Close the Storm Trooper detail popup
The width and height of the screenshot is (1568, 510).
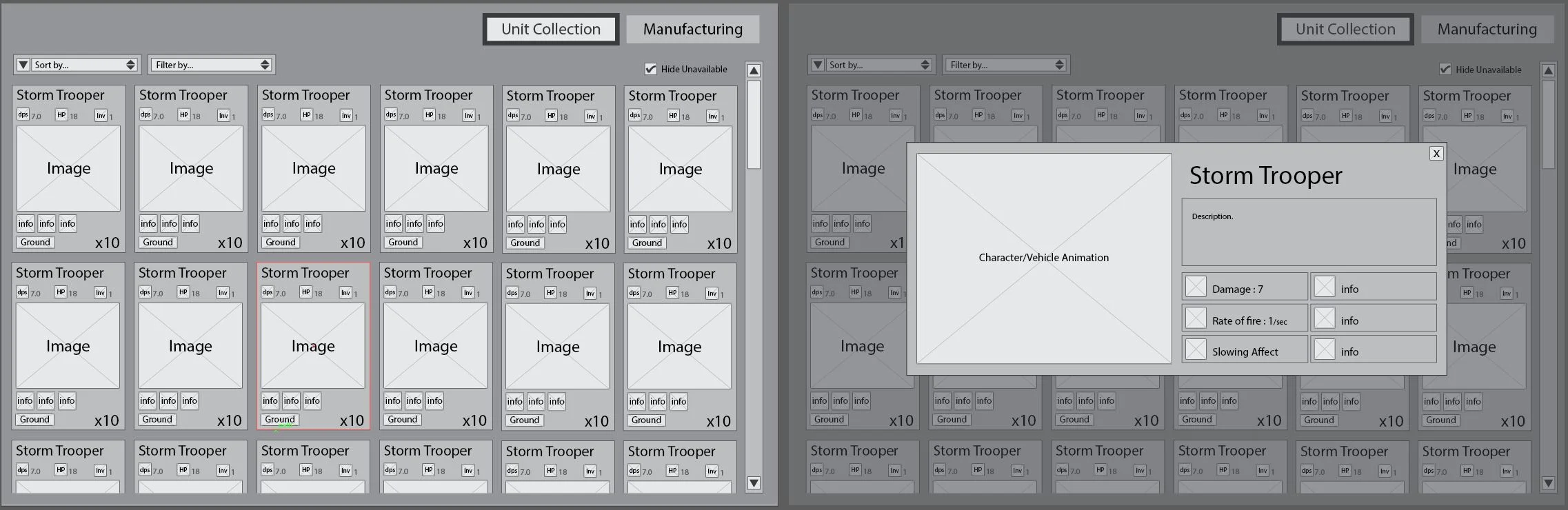point(1436,153)
